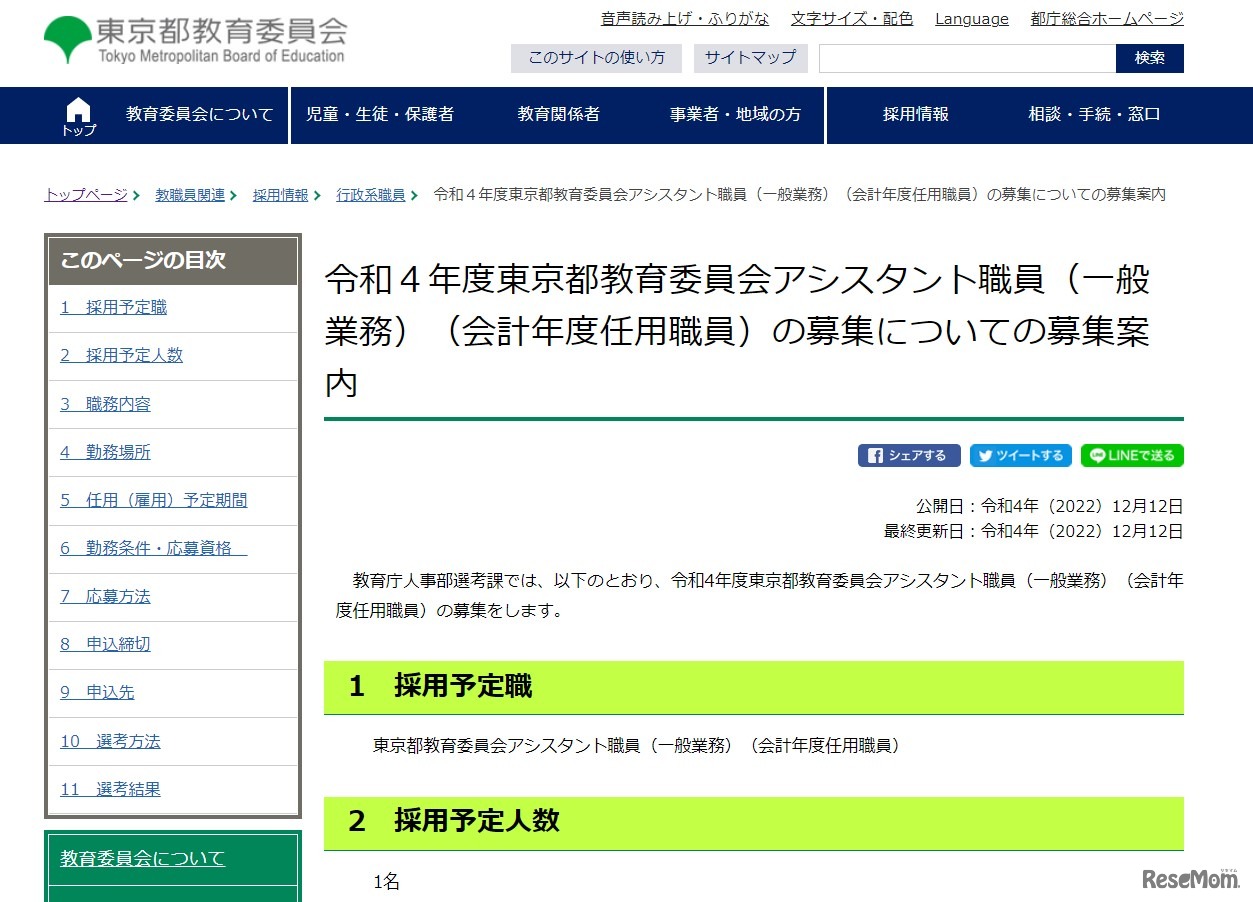Jump to section 3 職務内容
The image size is (1253, 902).
click(x=104, y=404)
